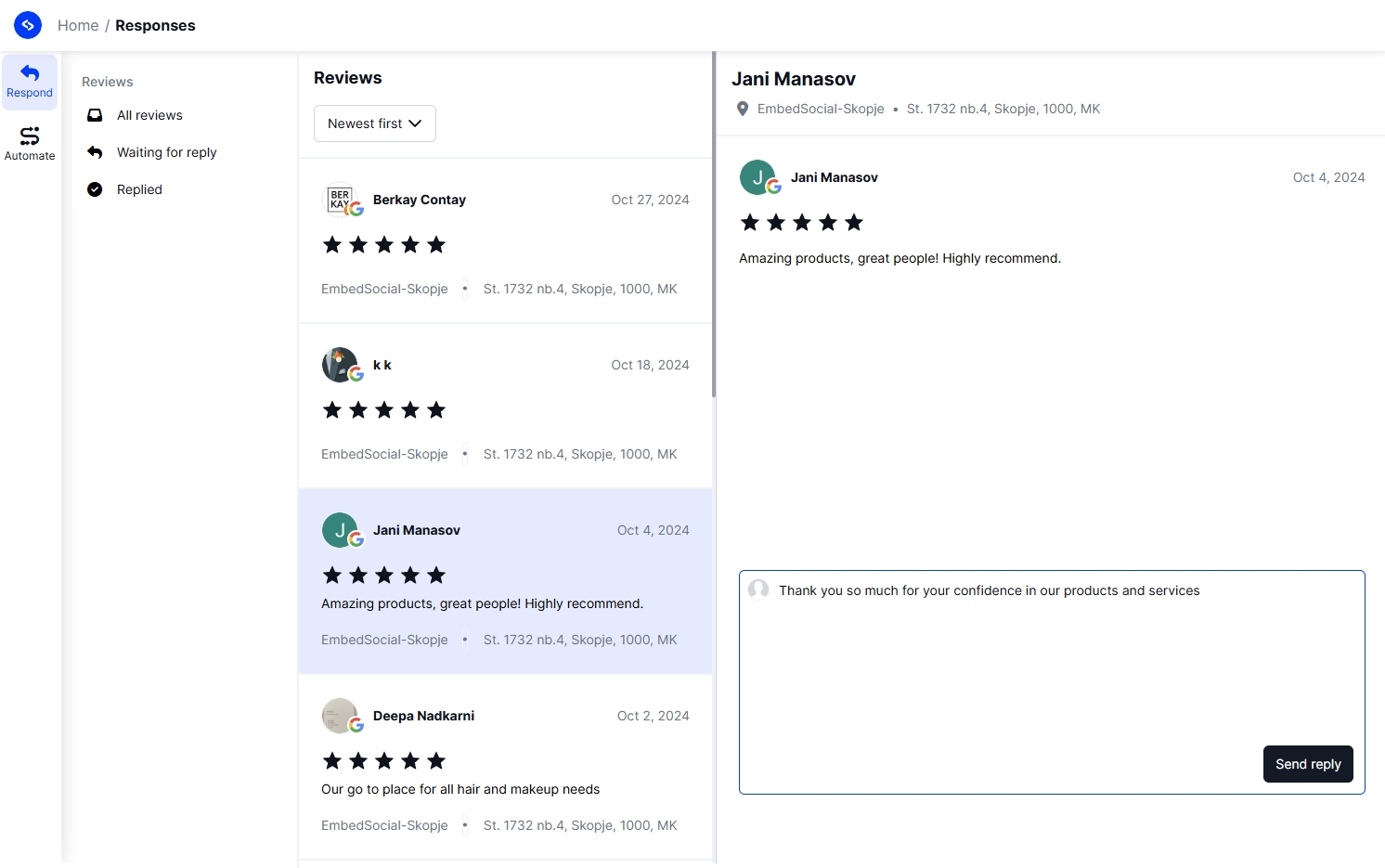Click the reply arrow icon beside Waiting for reply
The image size is (1385, 868).
click(95, 151)
